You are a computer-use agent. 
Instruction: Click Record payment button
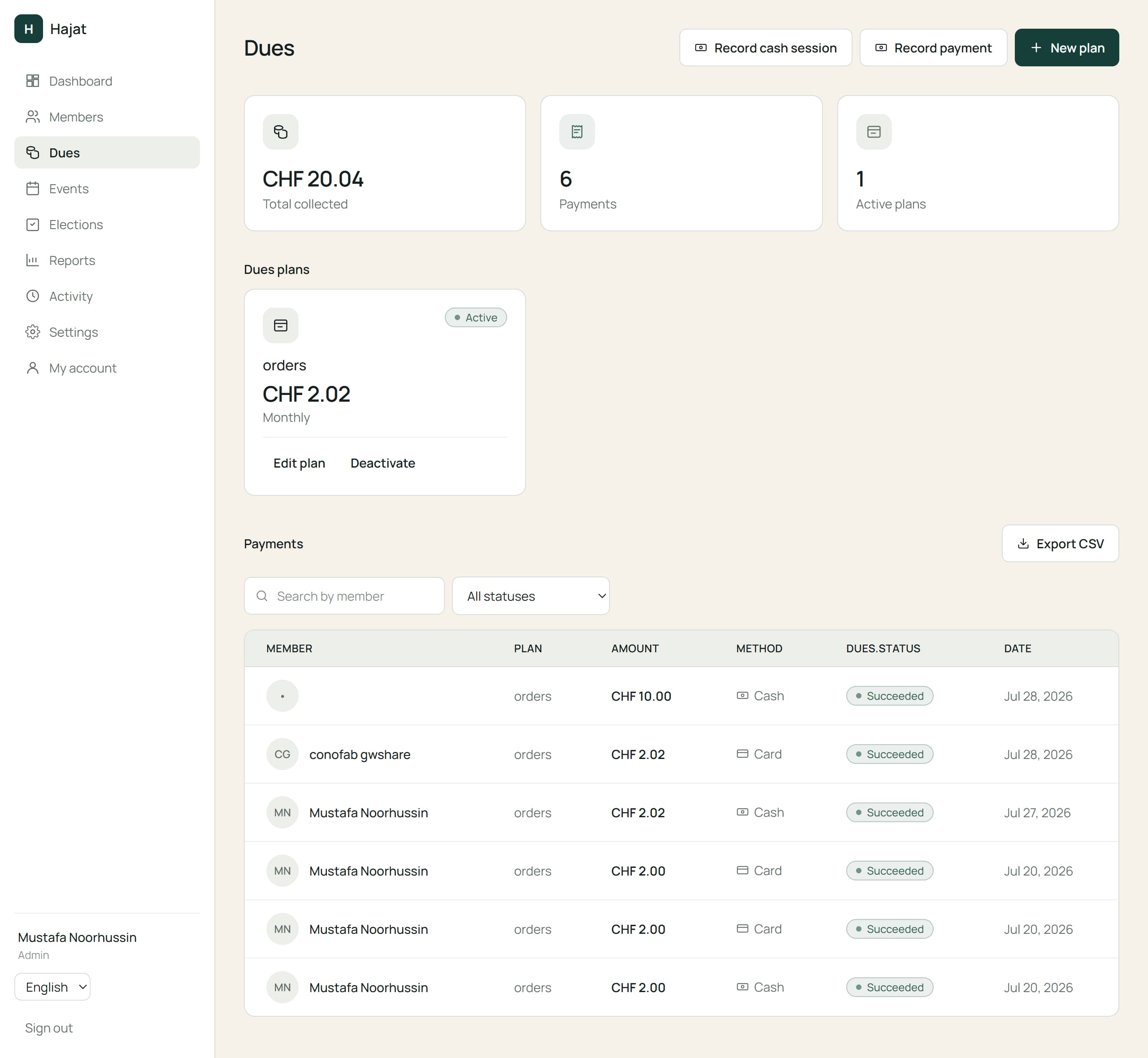tap(933, 48)
